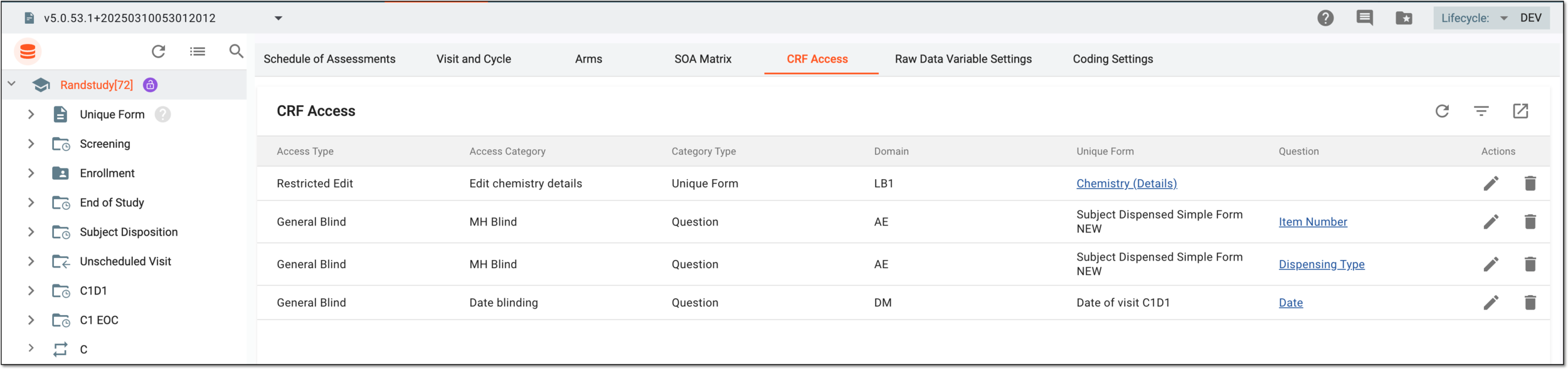Switch to Coding Settings tab
Screen dimensions: 1568x369
[x=1112, y=59]
